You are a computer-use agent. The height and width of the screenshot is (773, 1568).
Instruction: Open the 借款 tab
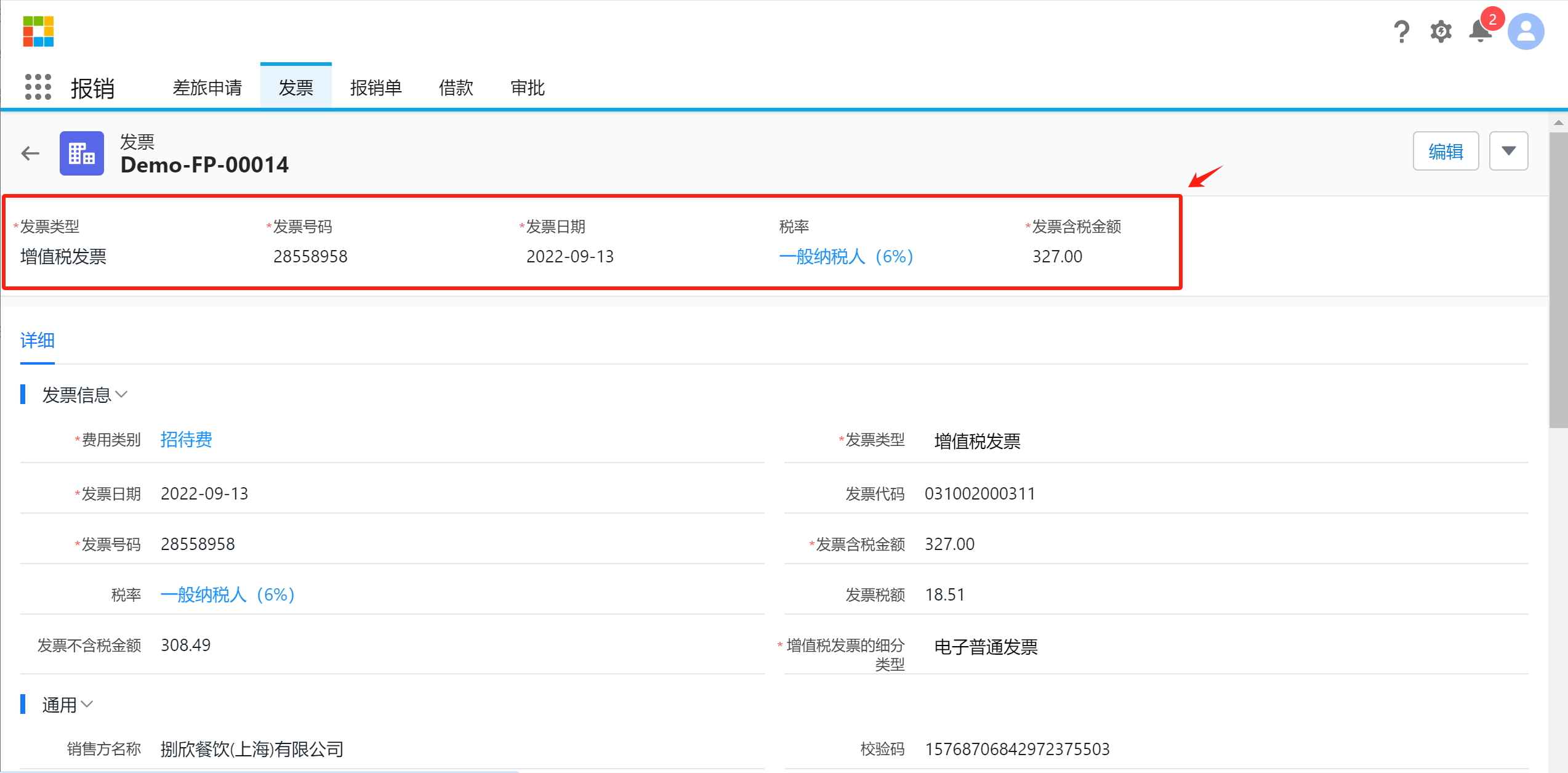[456, 88]
